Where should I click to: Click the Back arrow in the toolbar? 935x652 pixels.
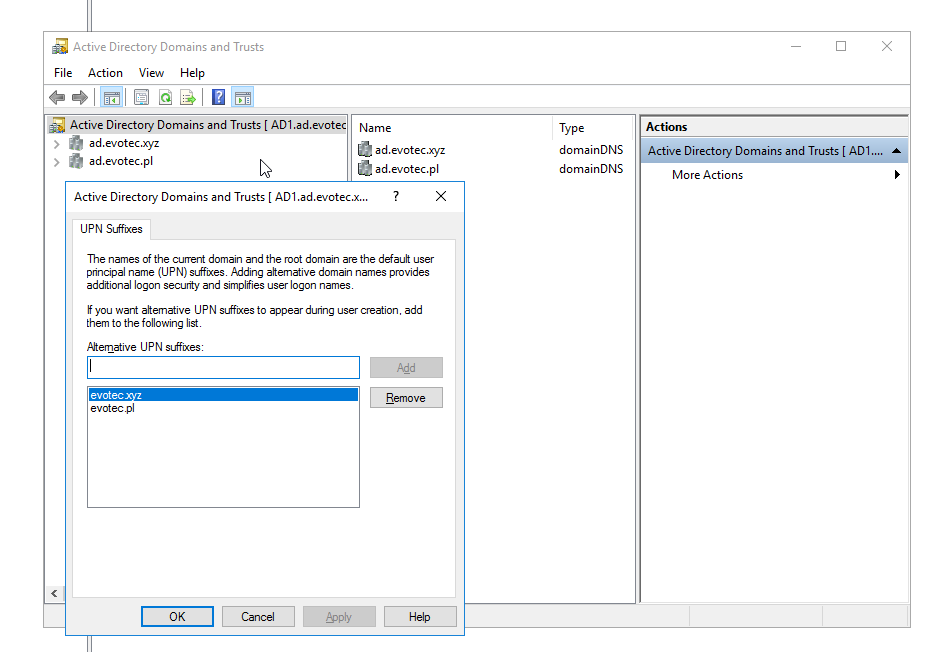(x=57, y=97)
